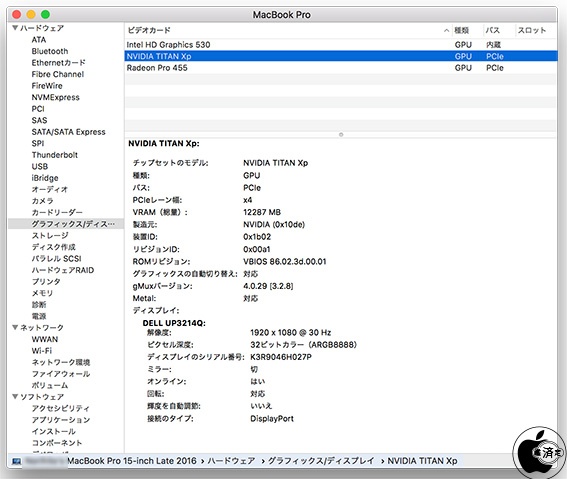The width and height of the screenshot is (567, 479).
Task: Open Thunderbolt in the sidebar
Action: [55, 155]
